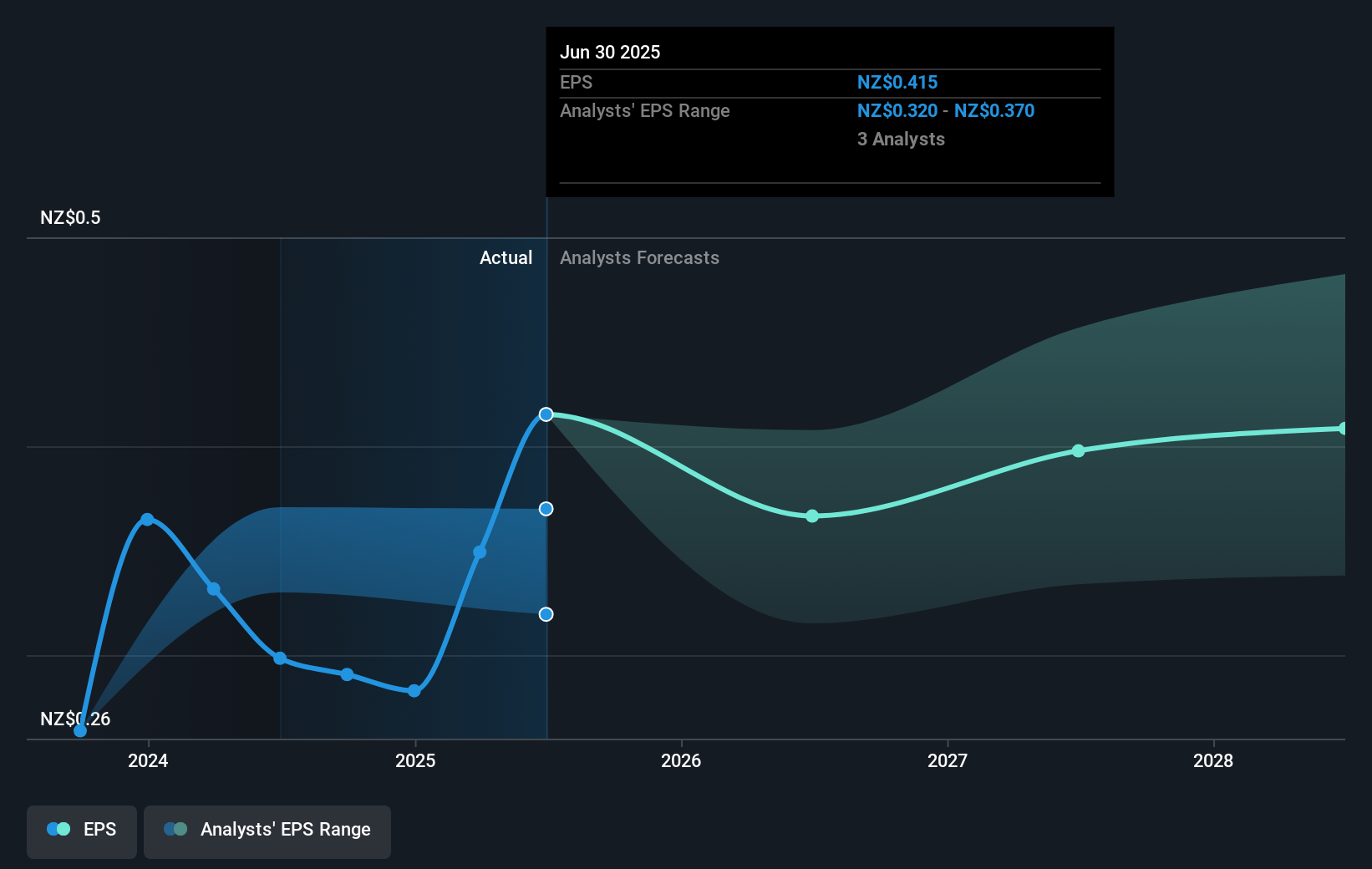This screenshot has width=1372, height=869.
Task: Click the 2028 axis label
Action: pyautogui.click(x=1214, y=761)
